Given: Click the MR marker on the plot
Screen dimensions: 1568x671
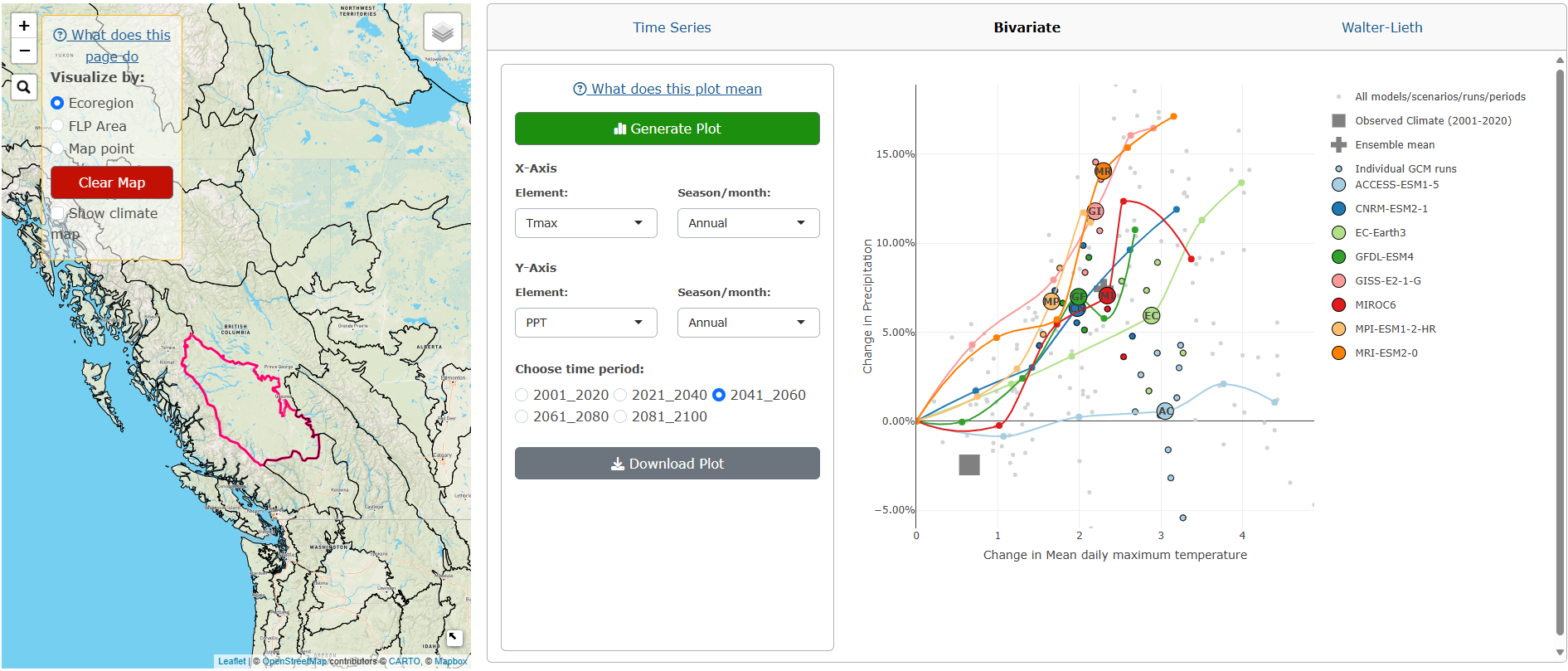Looking at the screenshot, I should [1103, 171].
